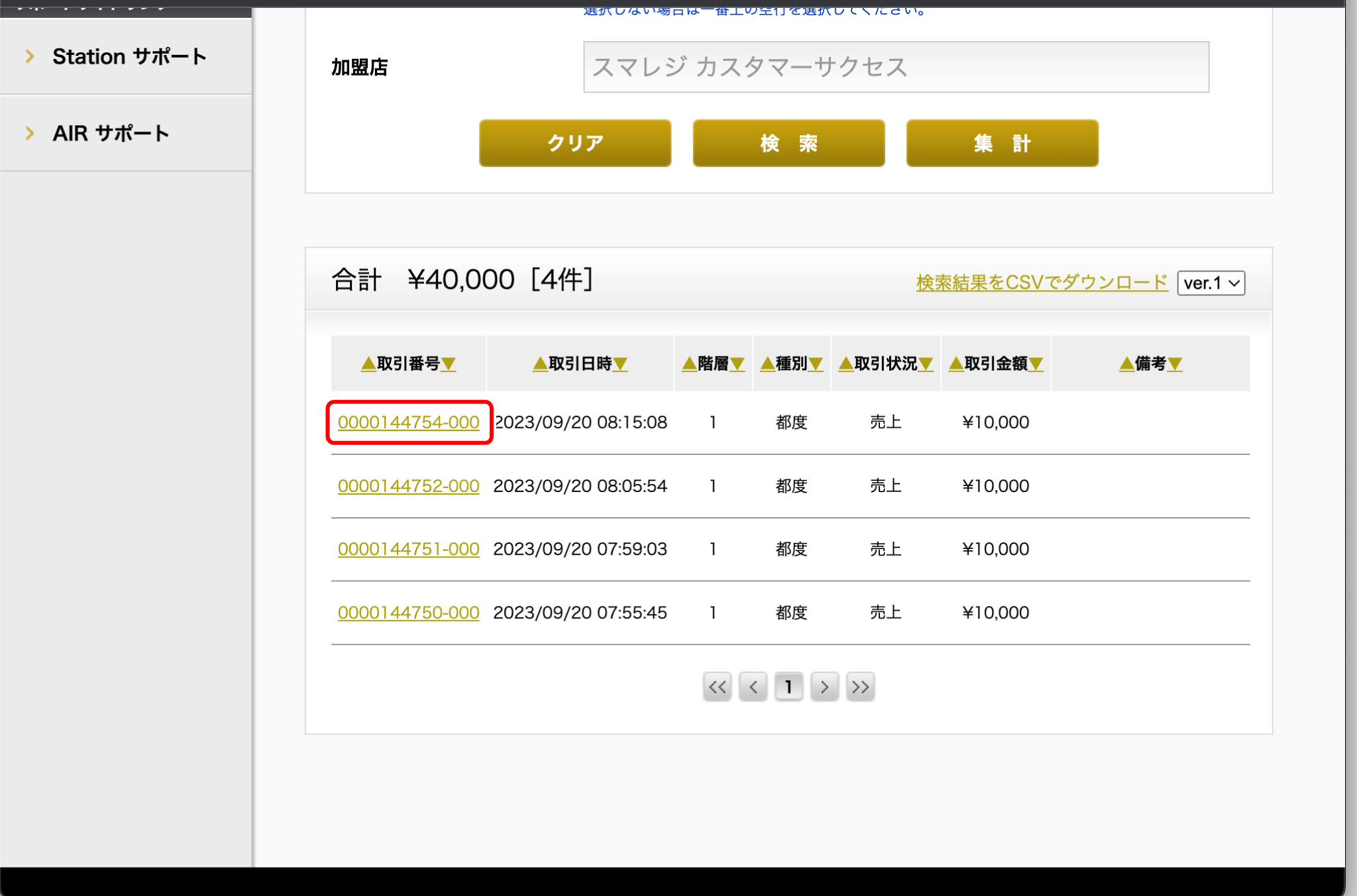
Task: Sort 取引状況 descending with down arrow
Action: [926, 364]
